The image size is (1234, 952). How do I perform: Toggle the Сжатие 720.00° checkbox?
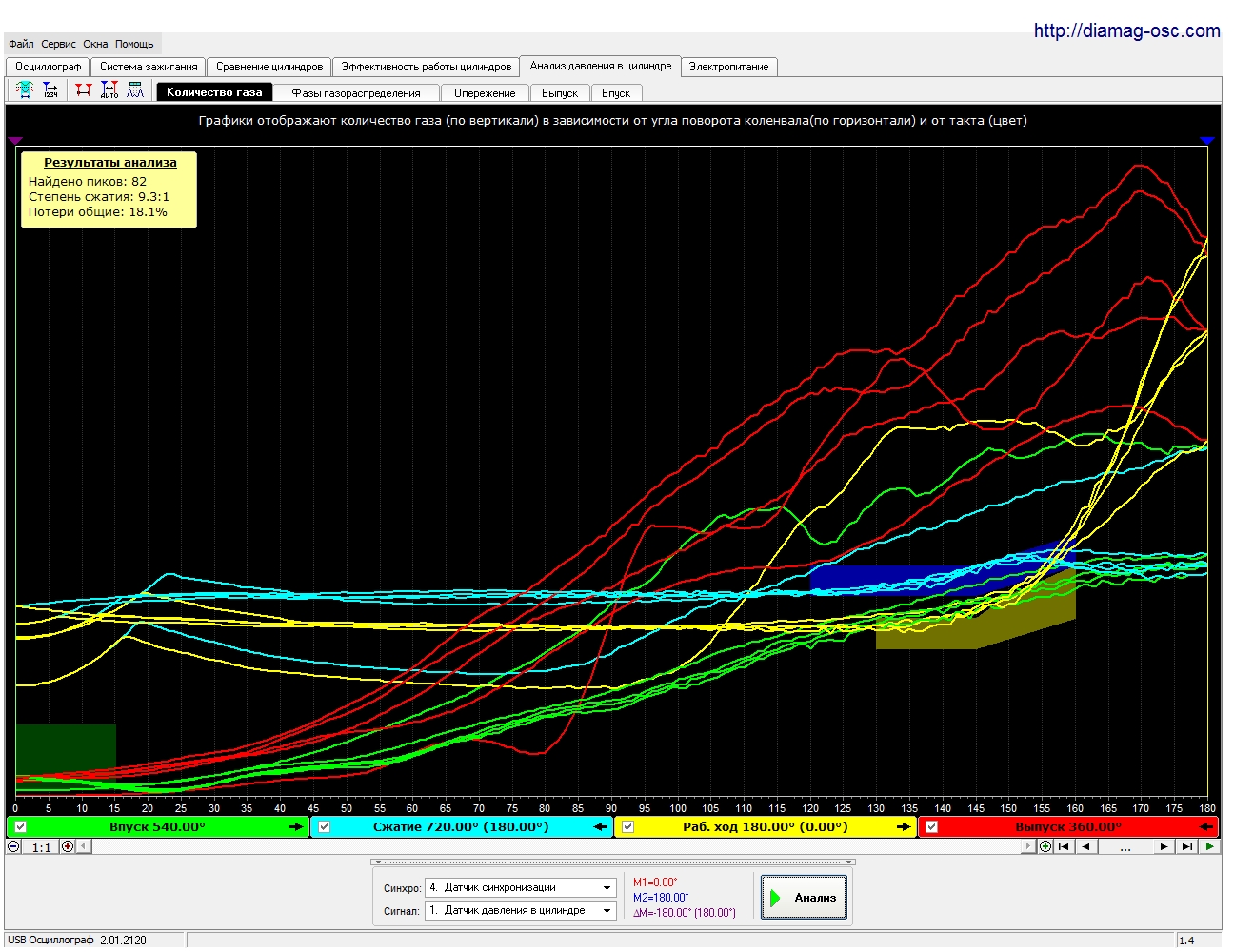pos(324,827)
